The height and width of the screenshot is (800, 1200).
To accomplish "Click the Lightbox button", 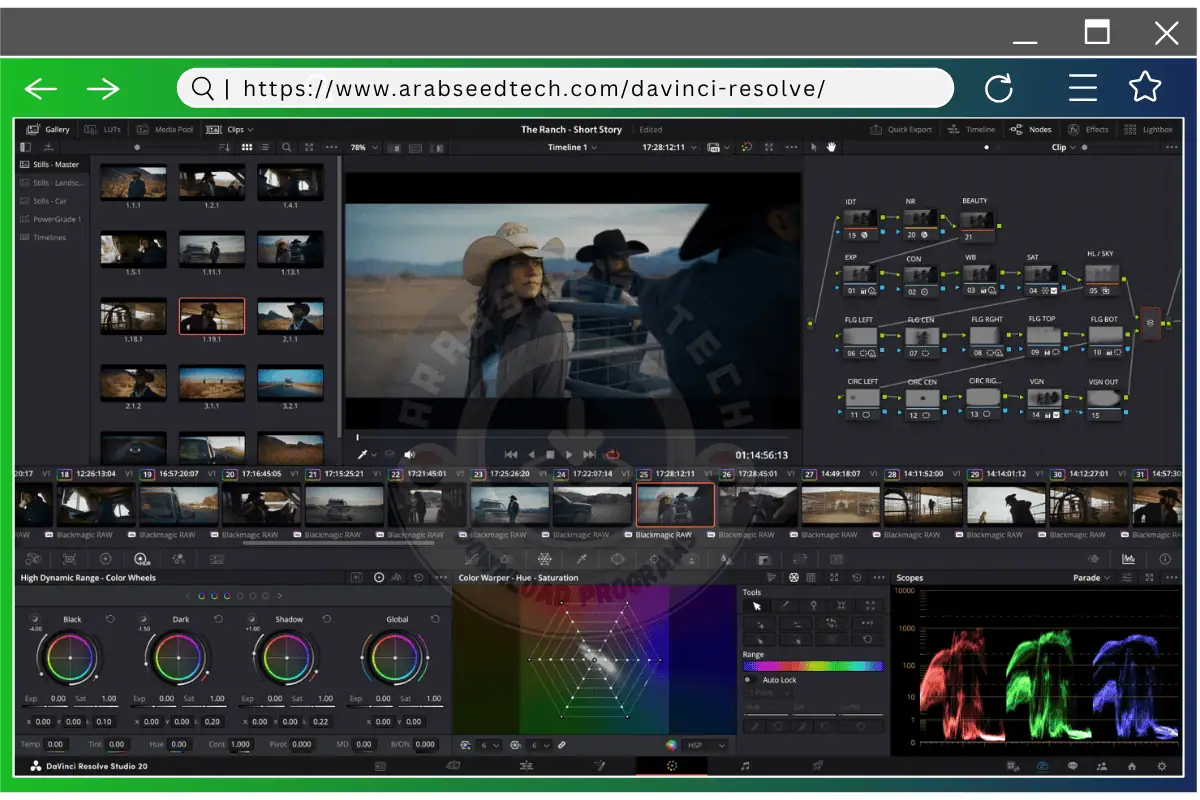I will [x=1149, y=129].
